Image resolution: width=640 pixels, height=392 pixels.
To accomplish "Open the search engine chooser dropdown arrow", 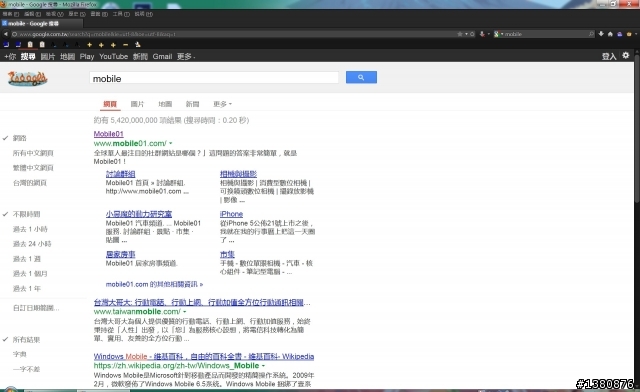I will (x=502, y=34).
